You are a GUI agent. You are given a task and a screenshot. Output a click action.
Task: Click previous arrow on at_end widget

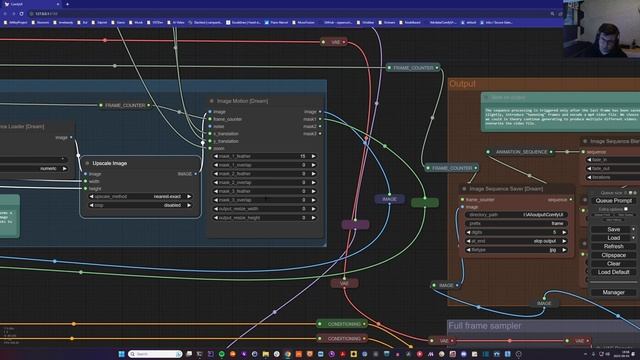pos(468,241)
